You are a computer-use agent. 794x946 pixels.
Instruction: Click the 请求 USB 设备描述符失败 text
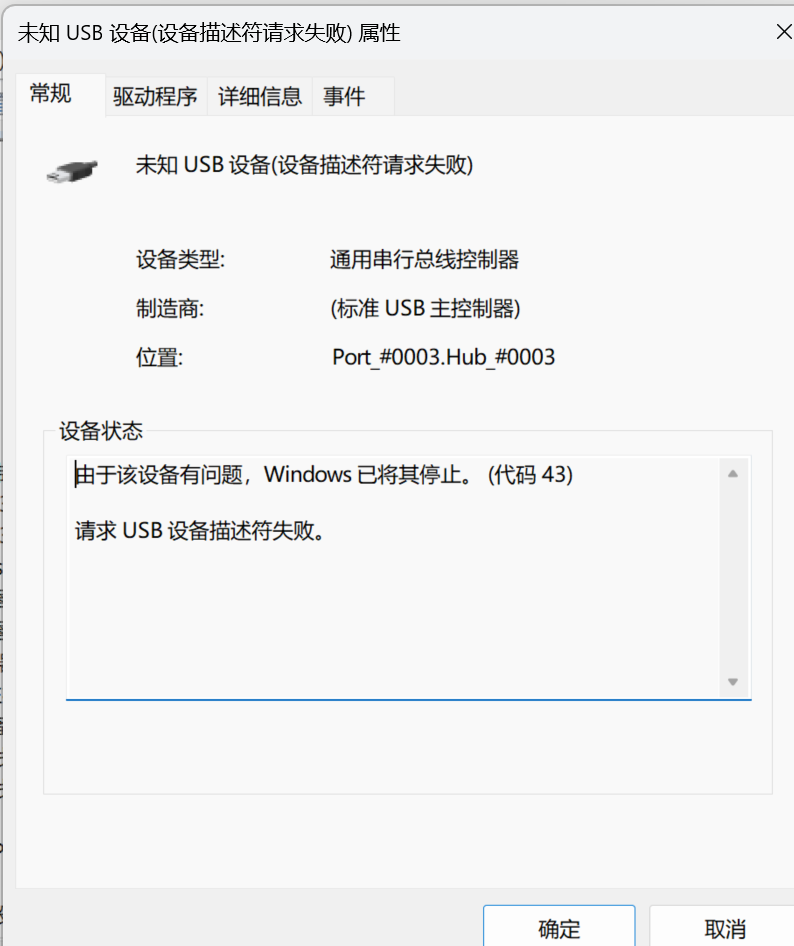(200, 531)
